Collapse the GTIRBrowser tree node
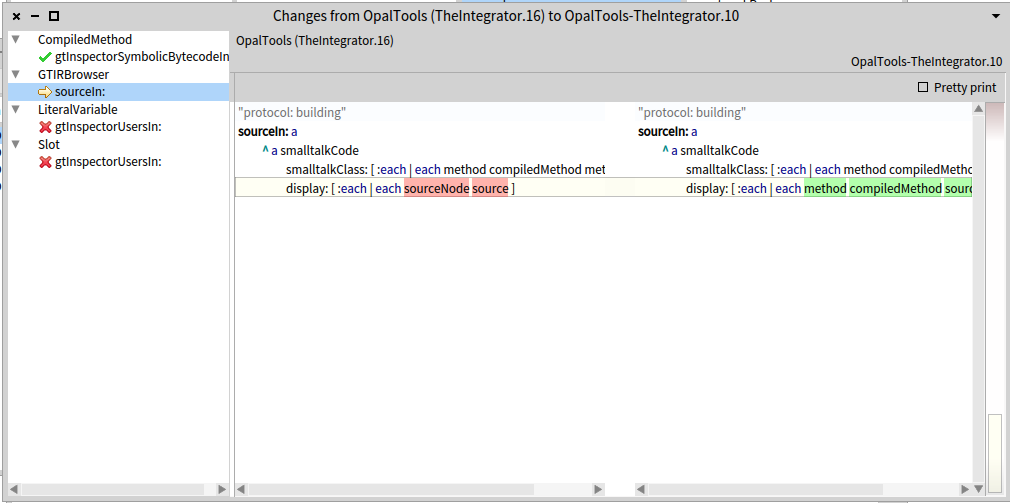This screenshot has height=503, width=1010. click(15, 75)
